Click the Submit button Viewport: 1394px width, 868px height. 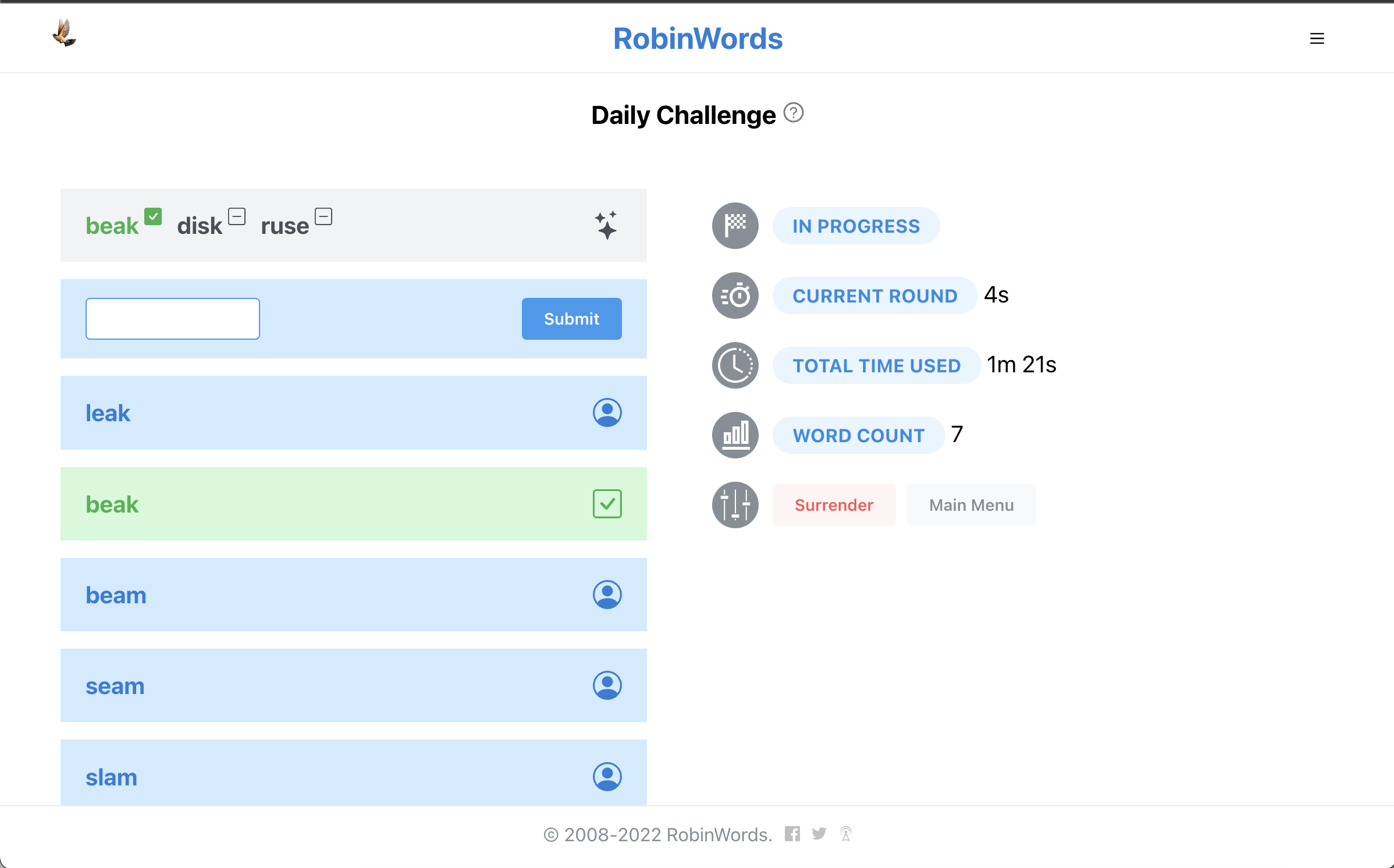coord(571,319)
